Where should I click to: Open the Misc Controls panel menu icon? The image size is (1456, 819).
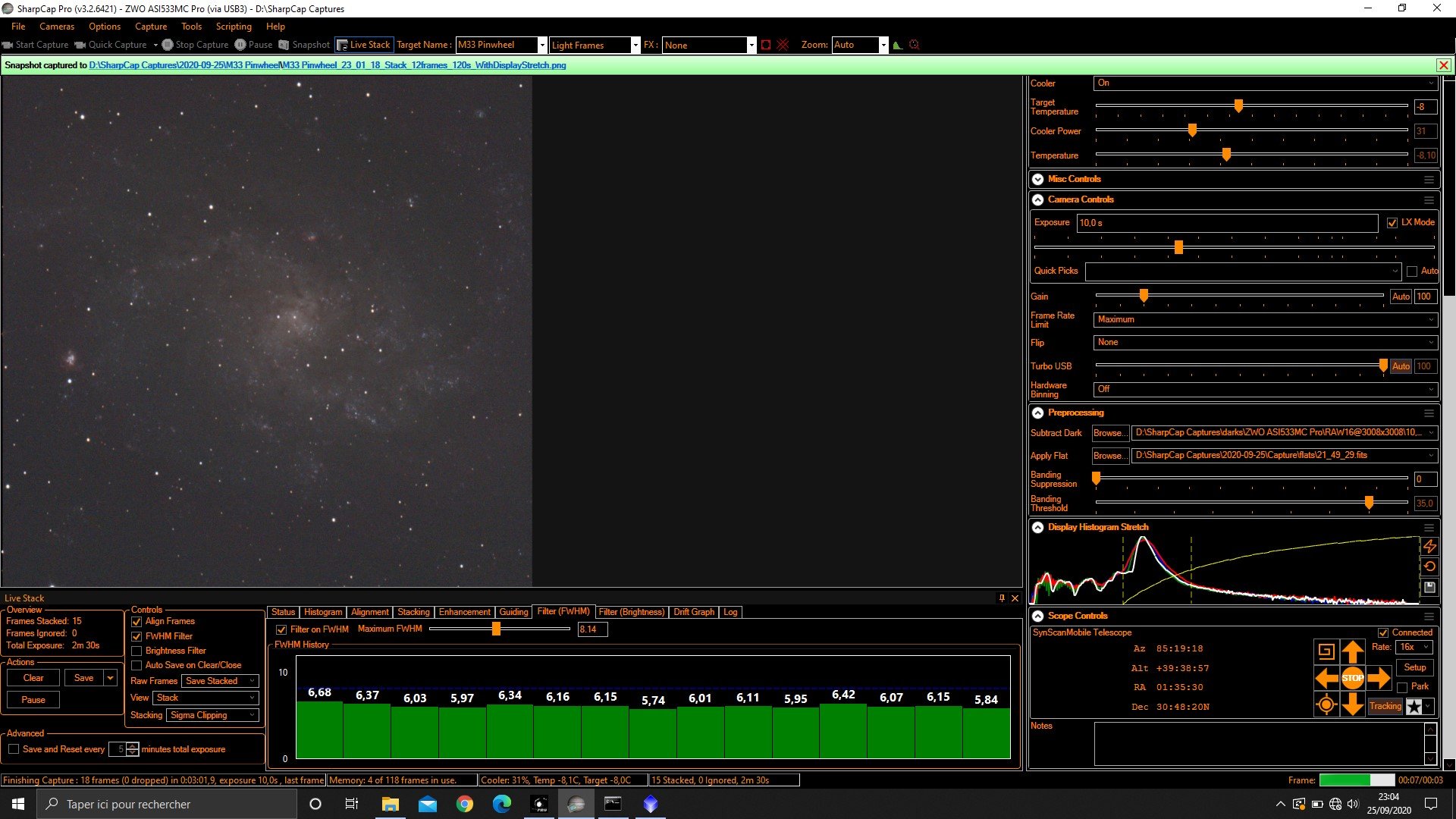(x=1429, y=180)
